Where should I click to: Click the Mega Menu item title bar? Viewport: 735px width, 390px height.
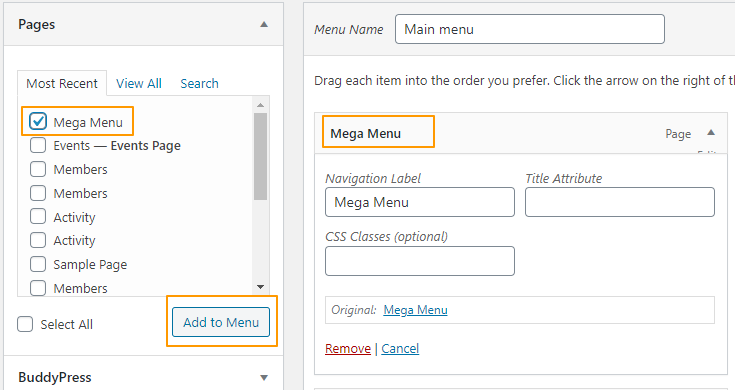click(521, 133)
